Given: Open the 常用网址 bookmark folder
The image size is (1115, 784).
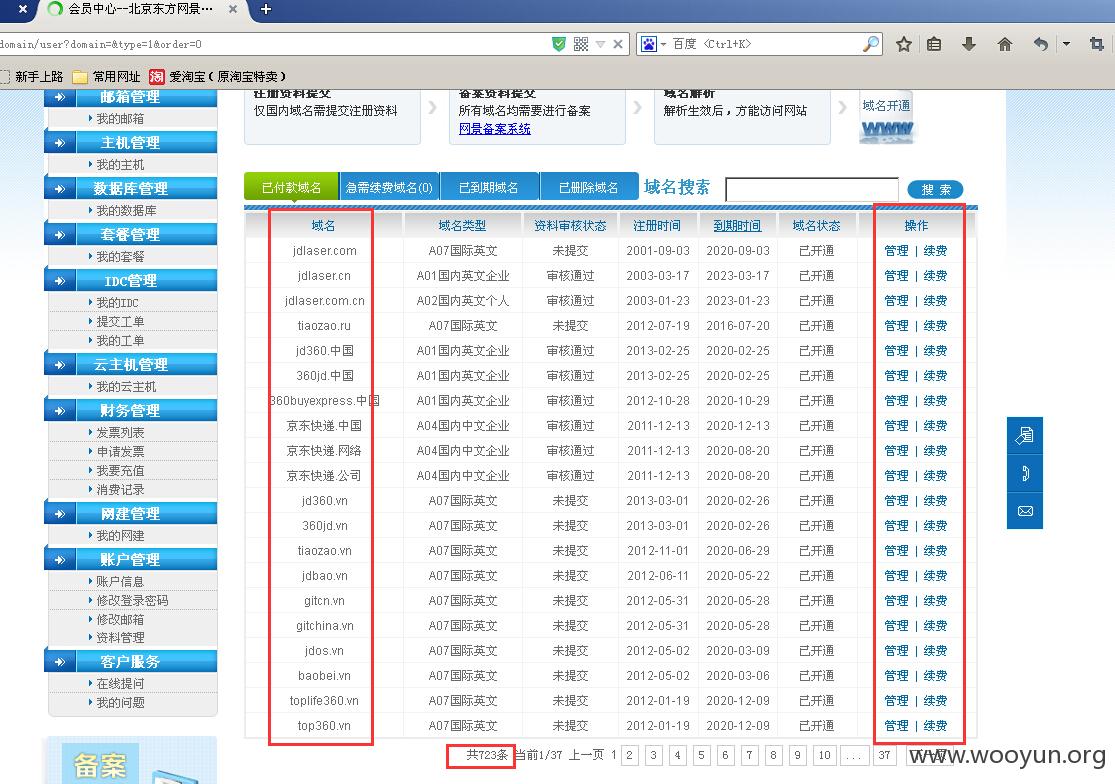Looking at the screenshot, I should pos(107,76).
